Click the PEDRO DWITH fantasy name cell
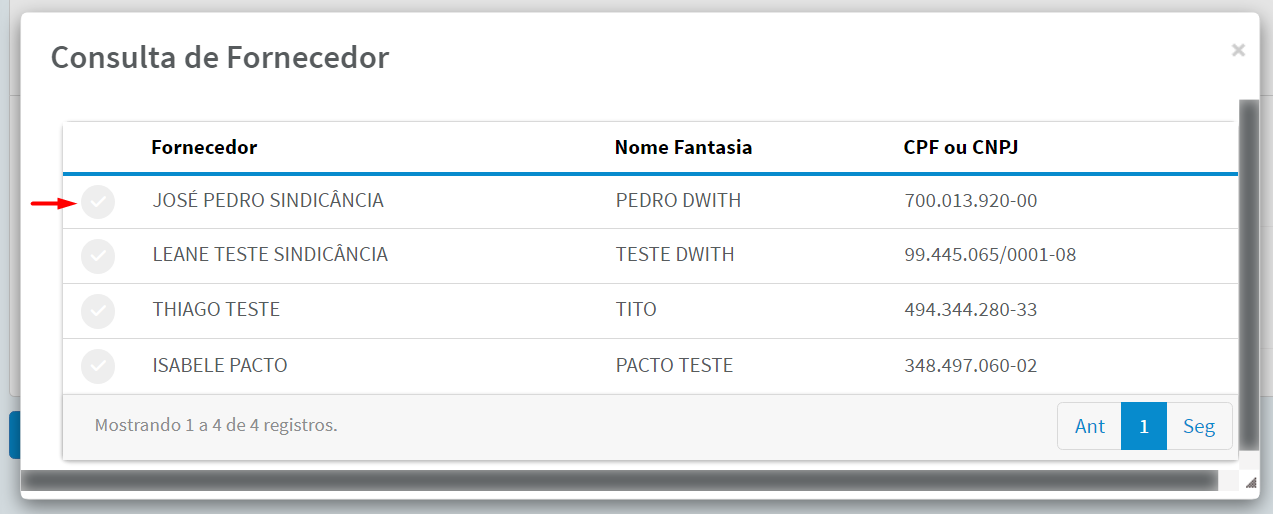Image resolution: width=1273 pixels, height=514 pixels. [678, 201]
